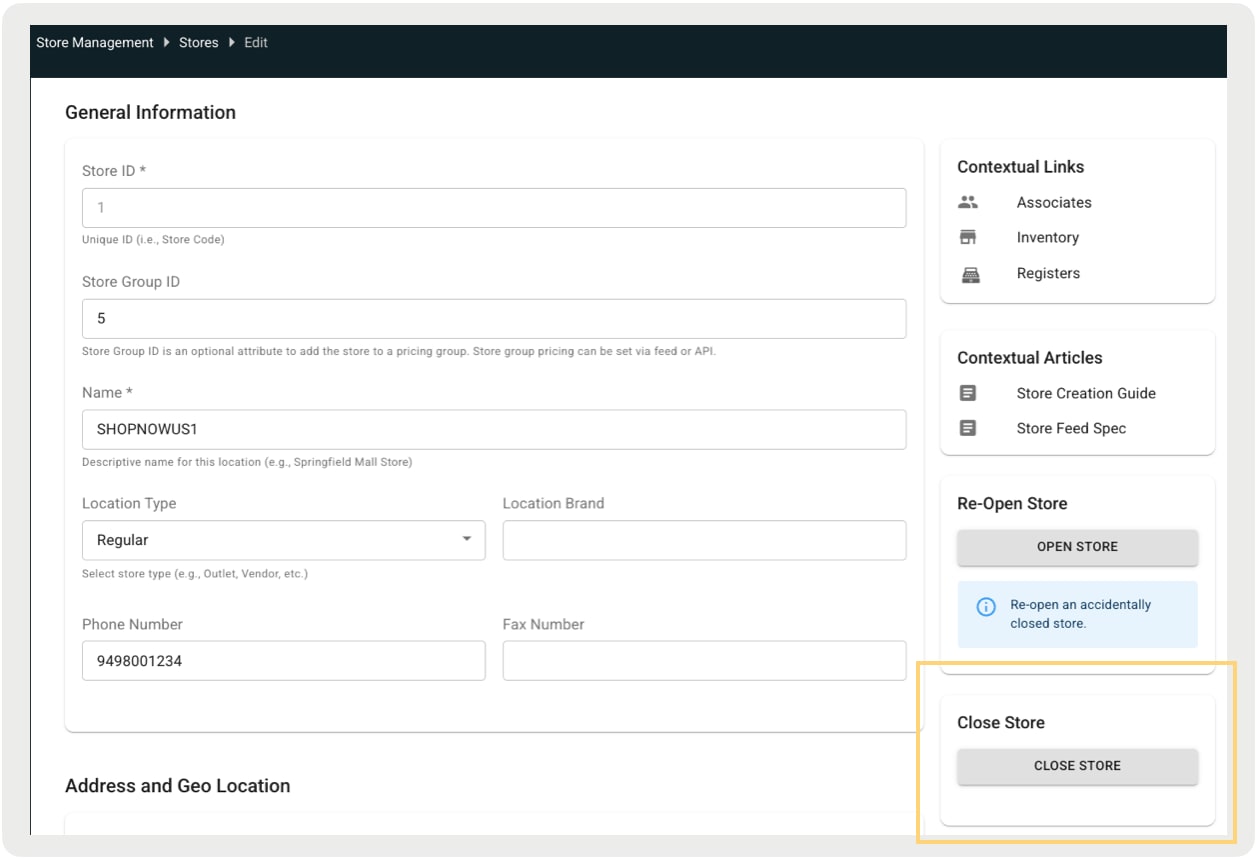Screen dimensions: 1260x858
Task: Open the Location Type dropdown arrow
Action: coord(466,540)
